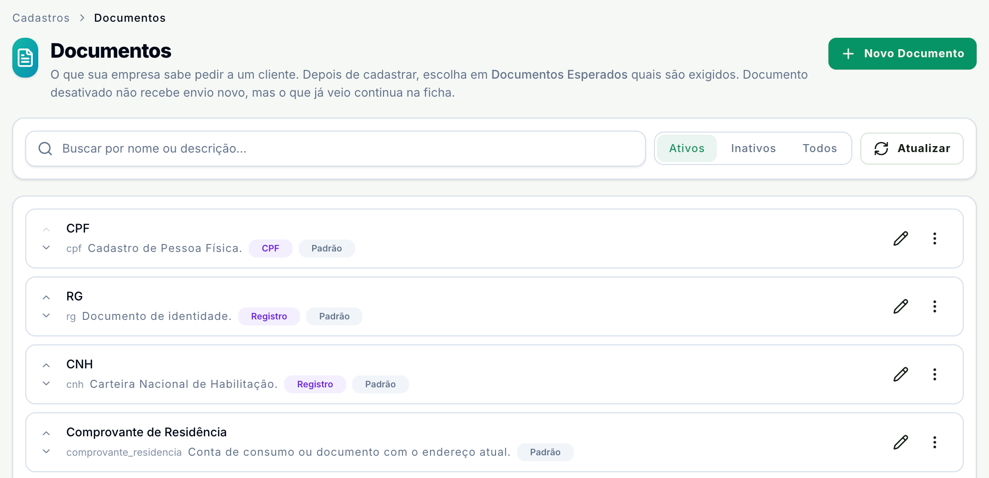The height and width of the screenshot is (478, 989).
Task: Click the teal Documentos page icon
Action: (25, 58)
